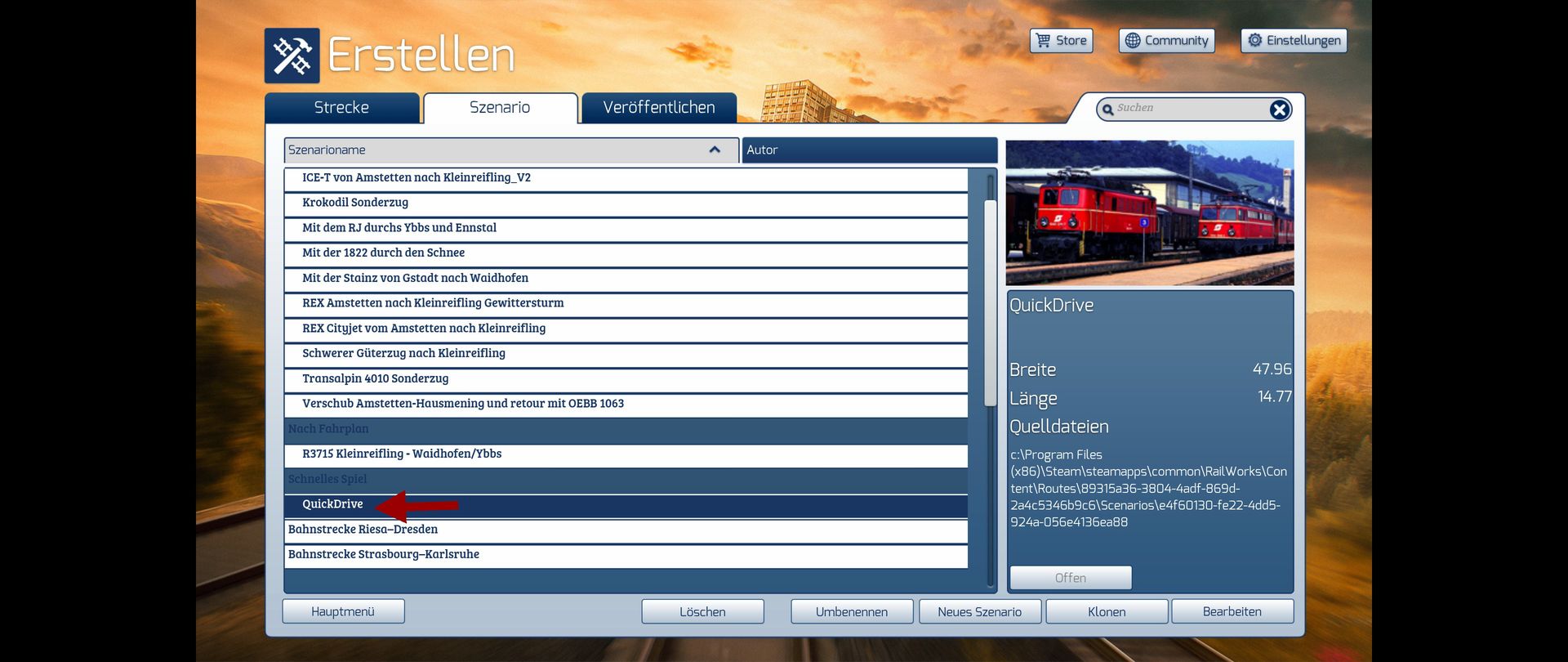This screenshot has width=1568, height=662.
Task: Switch to the Veröffentlichen tab
Action: point(658,108)
